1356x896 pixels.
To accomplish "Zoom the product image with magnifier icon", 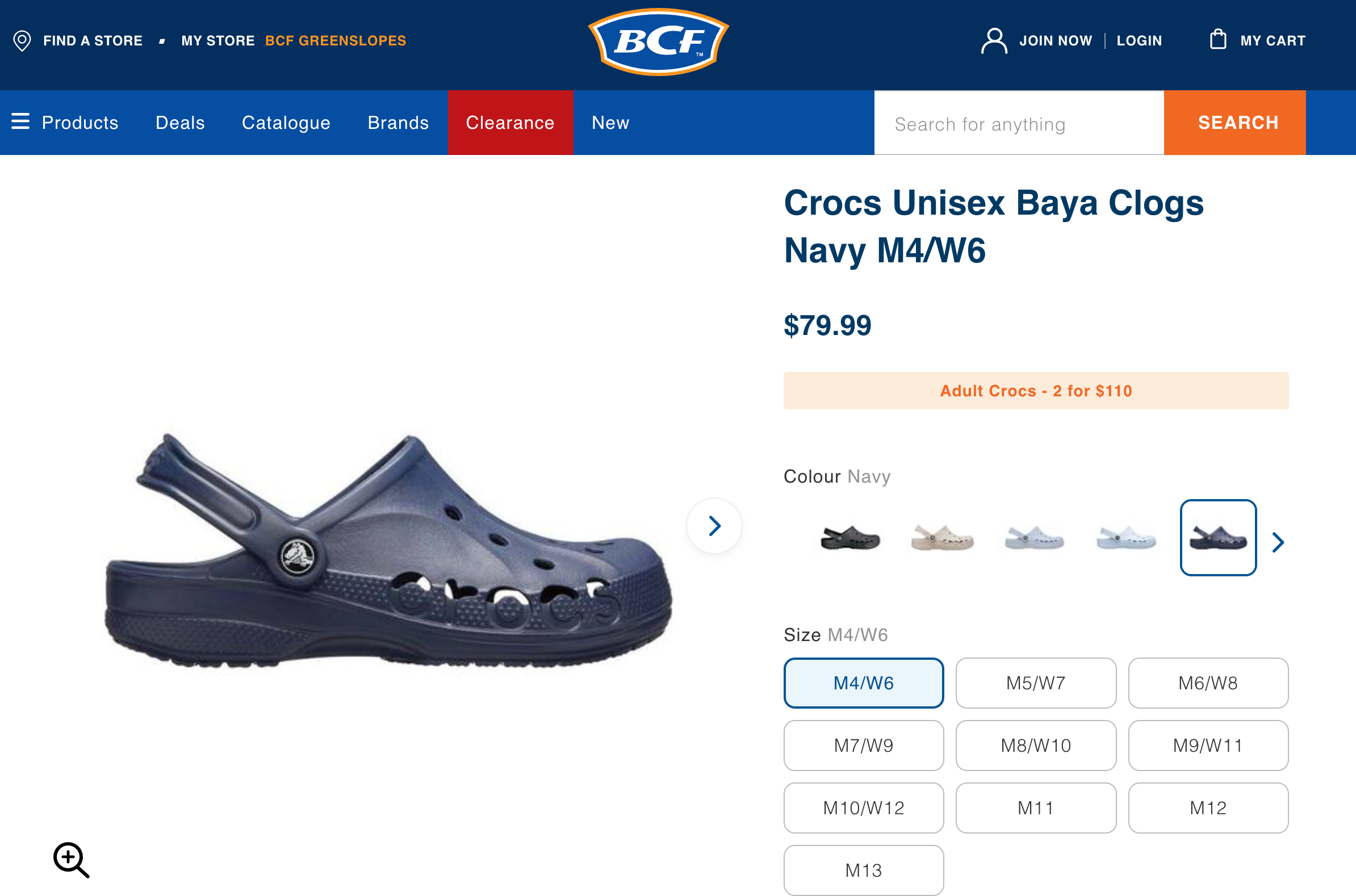I will tap(71, 859).
